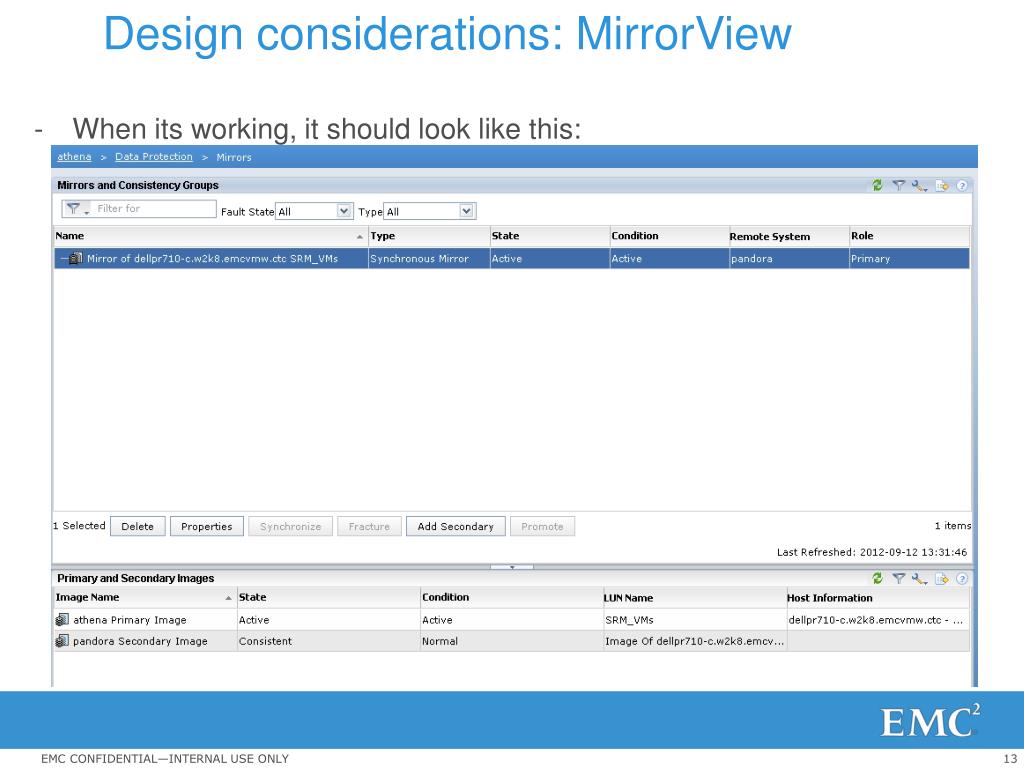The image size is (1024, 768).
Task: Sort by the mirrors Condition column header
Action: tap(669, 236)
